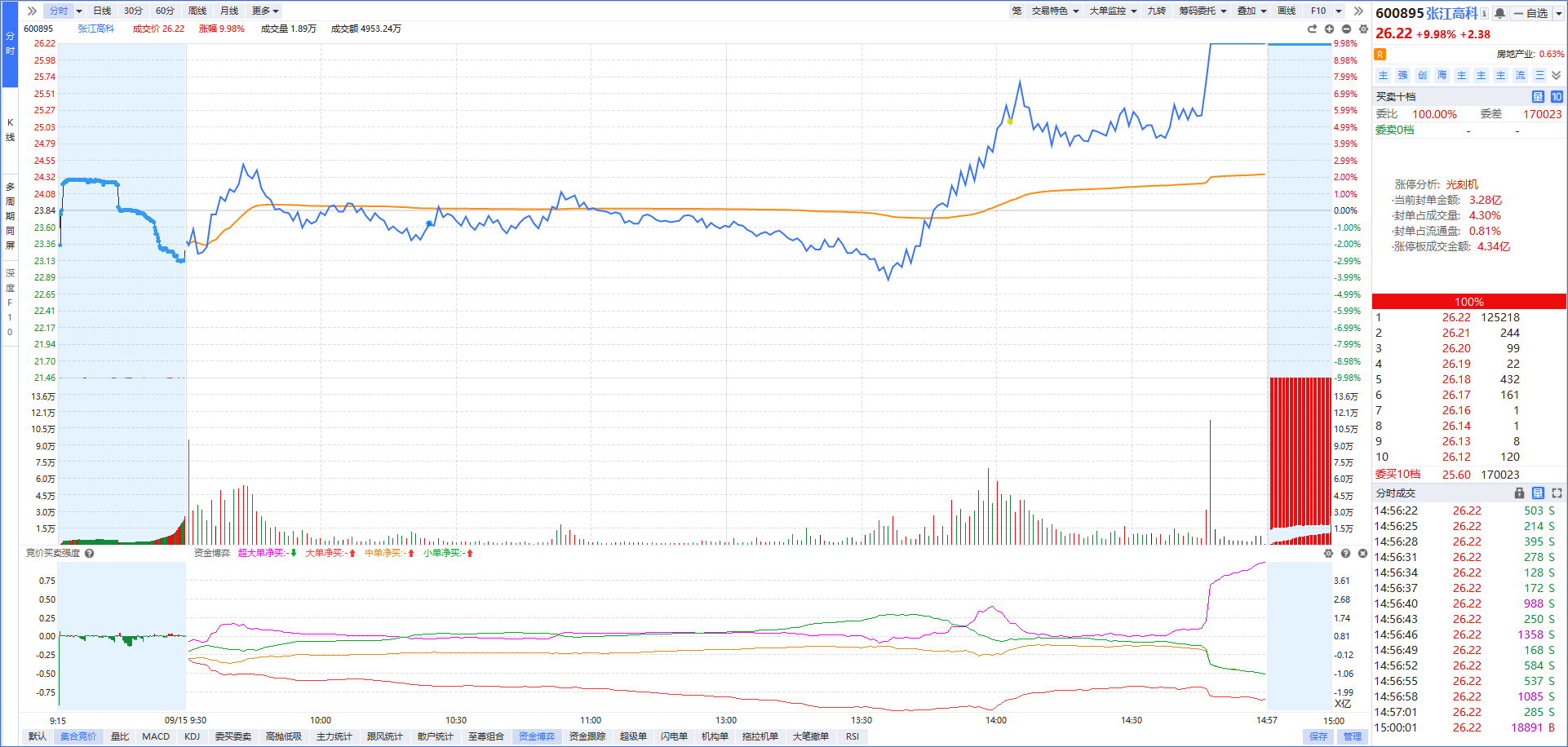
Task: Click the alert bell icon beside 张江高科
Action: pyautogui.click(x=1499, y=13)
